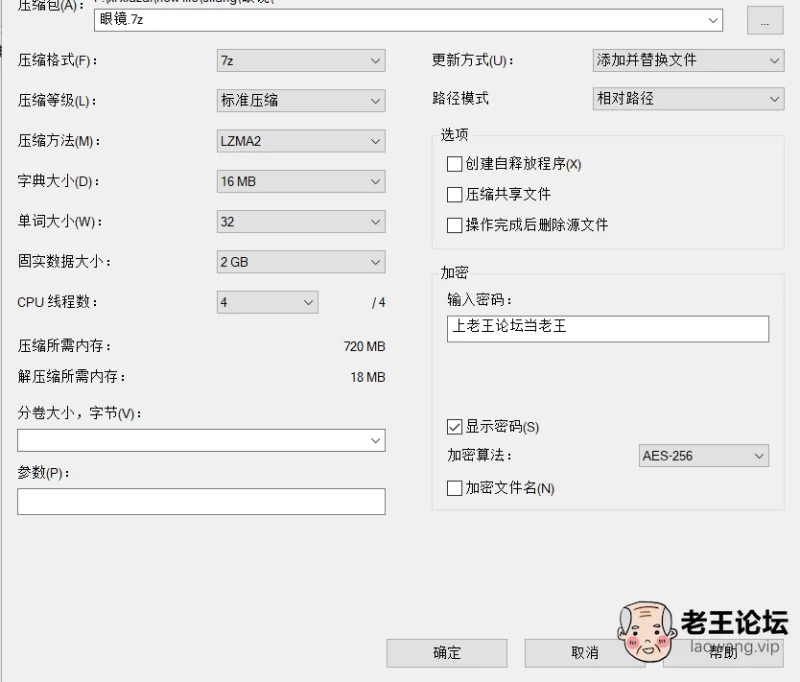Screen dimensions: 800x682
Task: Click the 路径模式 label
Action: tap(460, 98)
